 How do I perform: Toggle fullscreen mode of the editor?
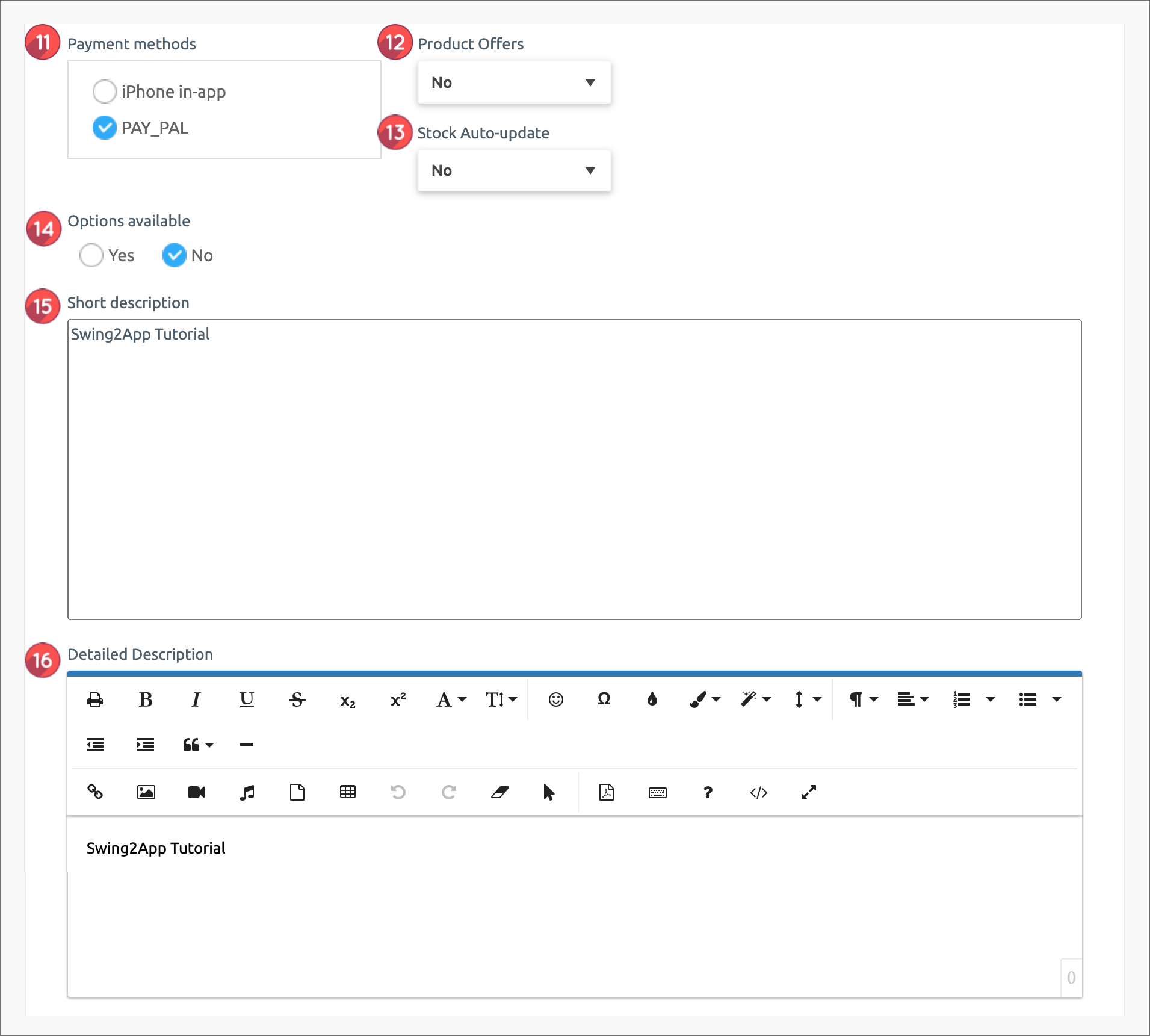click(808, 792)
